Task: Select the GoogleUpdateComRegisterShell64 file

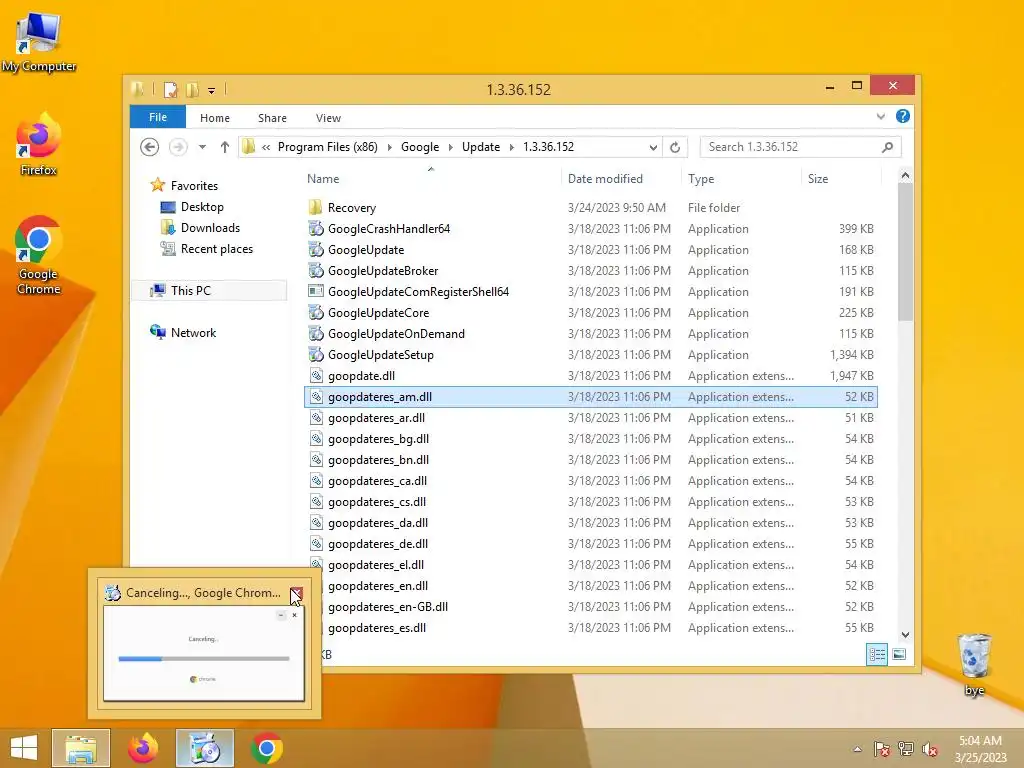Action: 591,292
